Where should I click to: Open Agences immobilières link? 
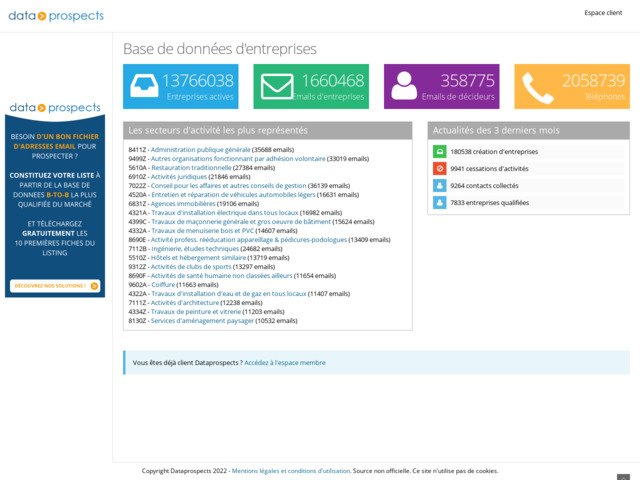tap(183, 204)
